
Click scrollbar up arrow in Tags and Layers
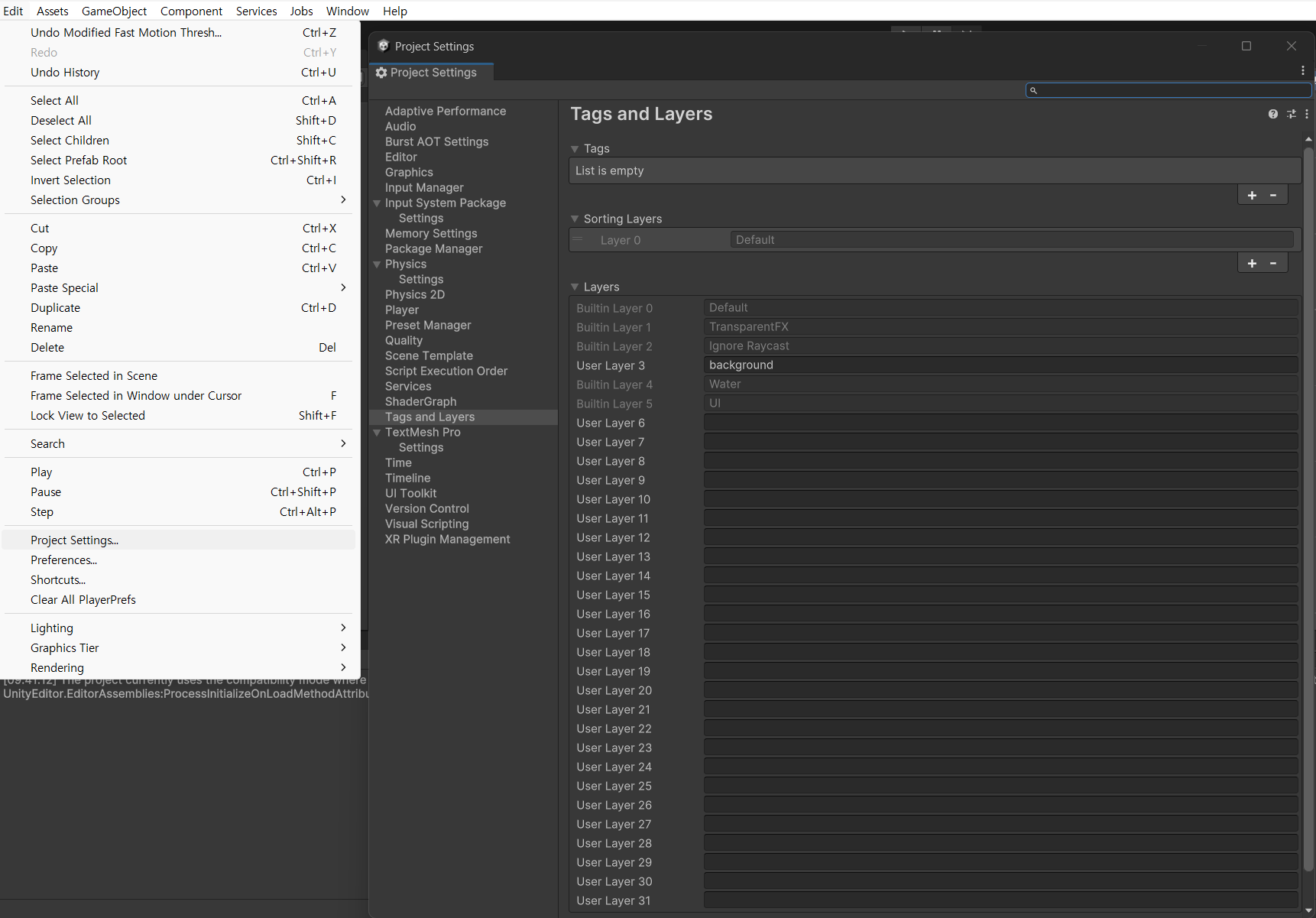coord(1308,139)
